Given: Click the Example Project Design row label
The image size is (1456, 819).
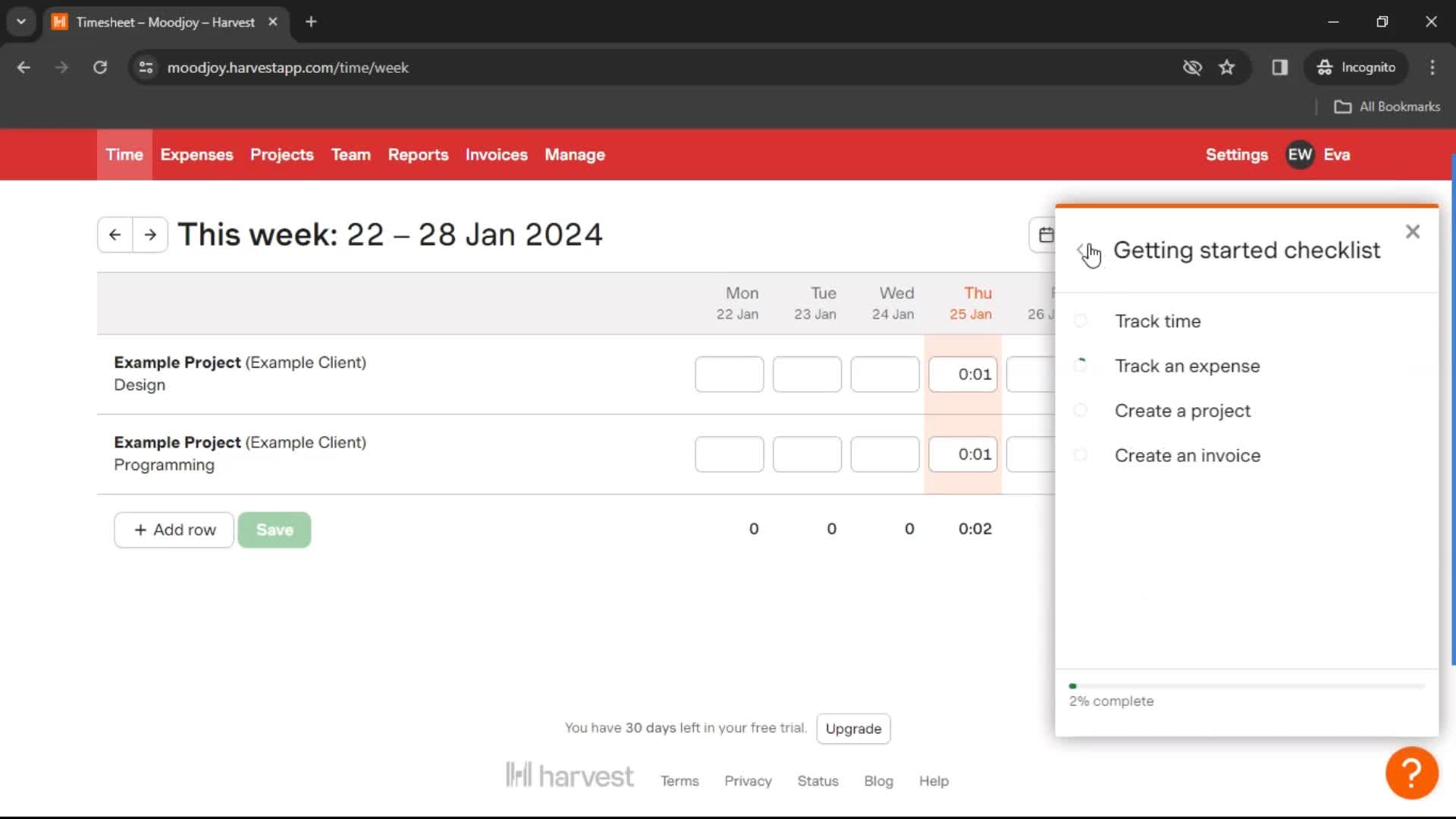Looking at the screenshot, I should (240, 374).
